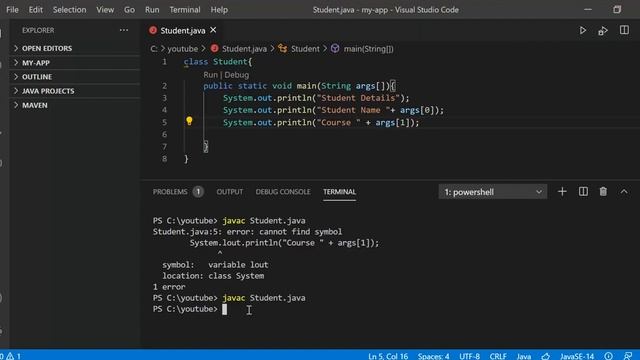Image resolution: width=640 pixels, height=360 pixels.
Task: Click main method icon in breadcrumb
Action: pyautogui.click(x=335, y=49)
